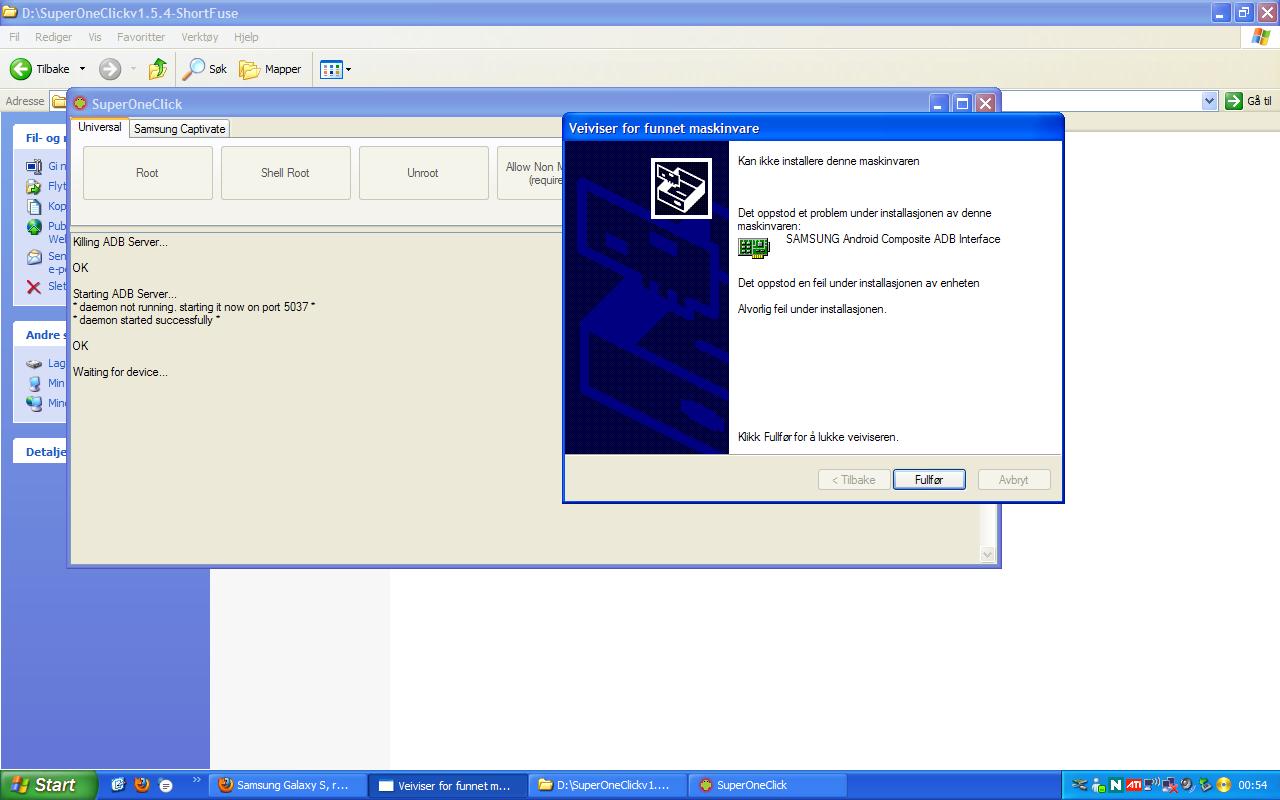Open the Fil menu in Explorer
This screenshot has height=800, width=1280.
15,37
